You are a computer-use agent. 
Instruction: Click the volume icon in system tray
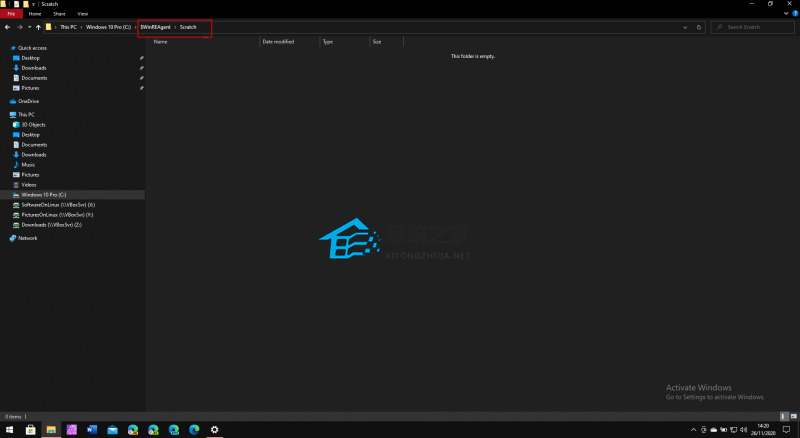coord(743,430)
